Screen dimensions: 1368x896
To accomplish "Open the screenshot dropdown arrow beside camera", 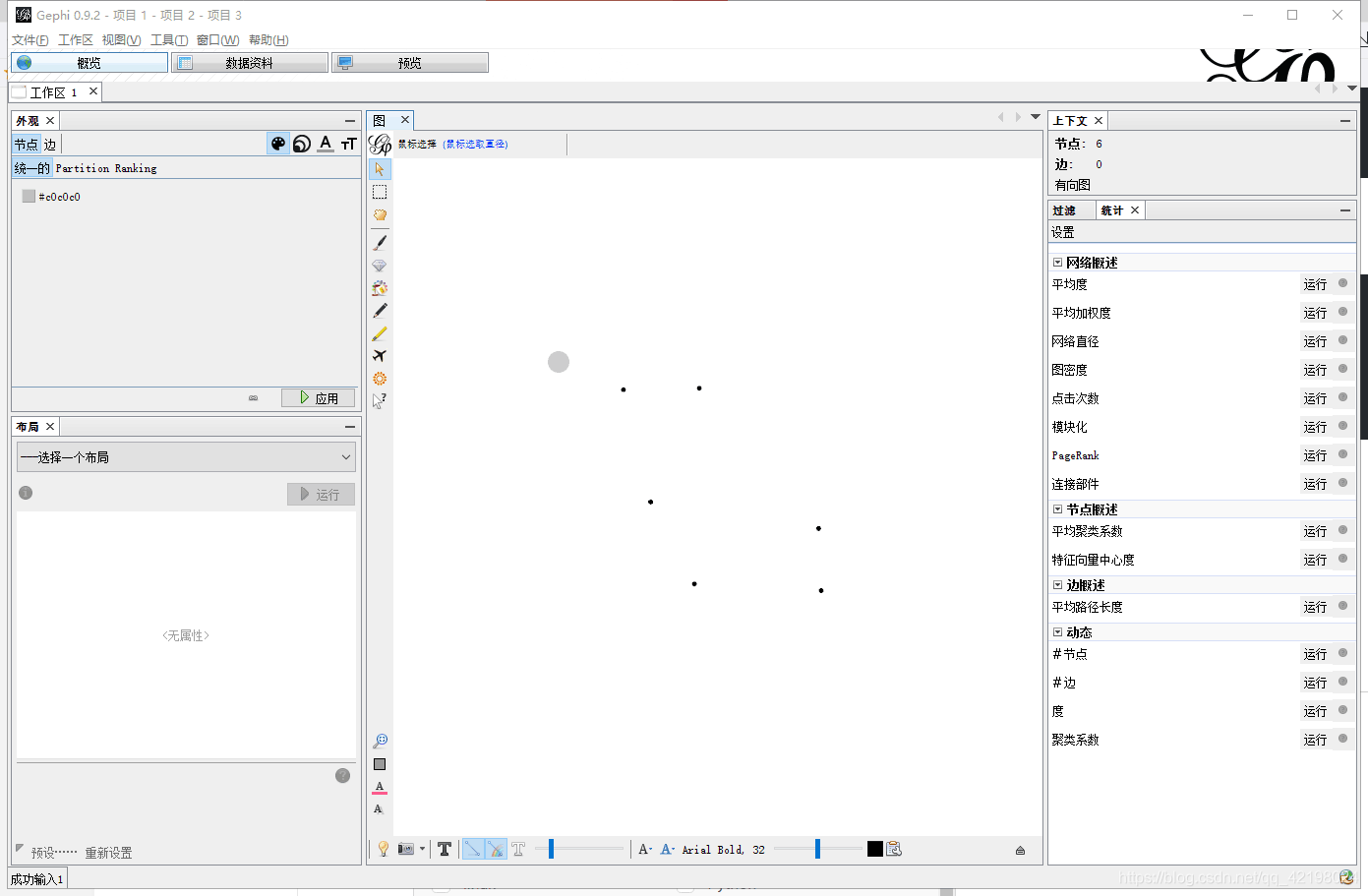I will pyautogui.click(x=423, y=849).
